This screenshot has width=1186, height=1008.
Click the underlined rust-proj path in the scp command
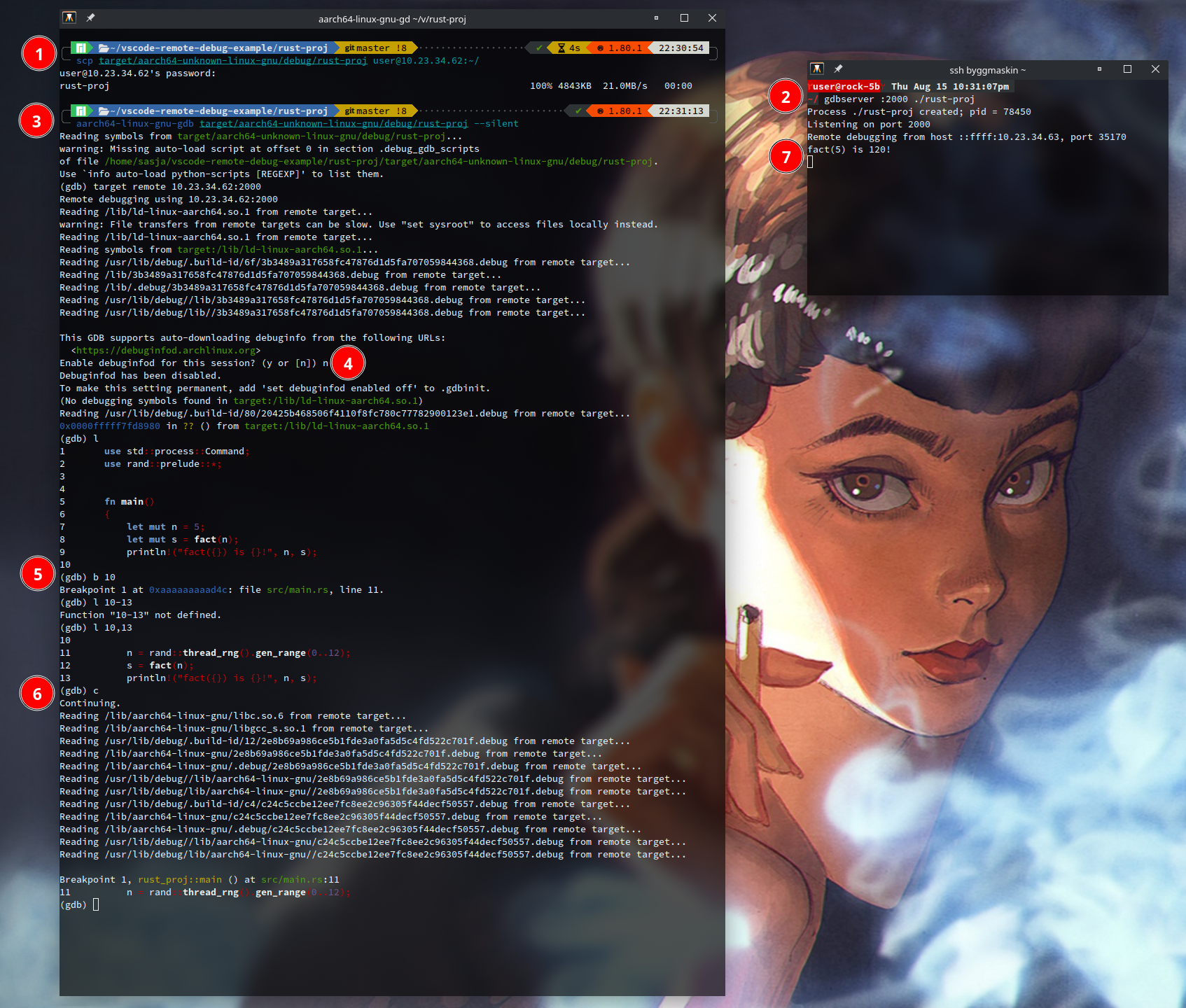point(232,61)
